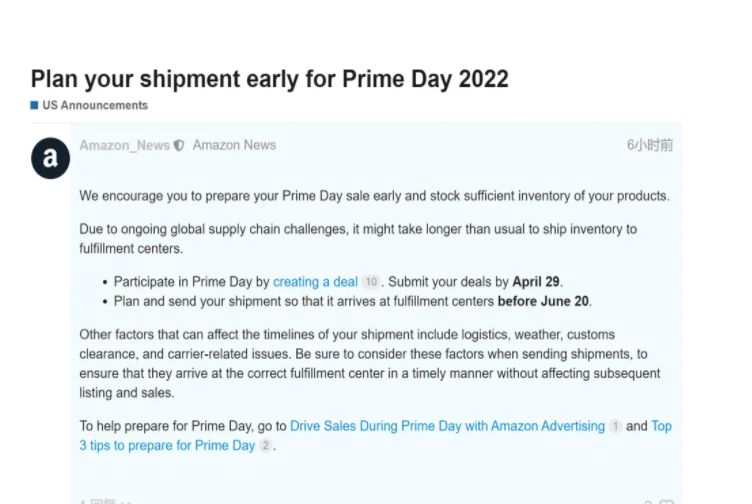The height and width of the screenshot is (504, 752).
Task: Click the blue category square before US Announcements
Action: [x=34, y=105]
